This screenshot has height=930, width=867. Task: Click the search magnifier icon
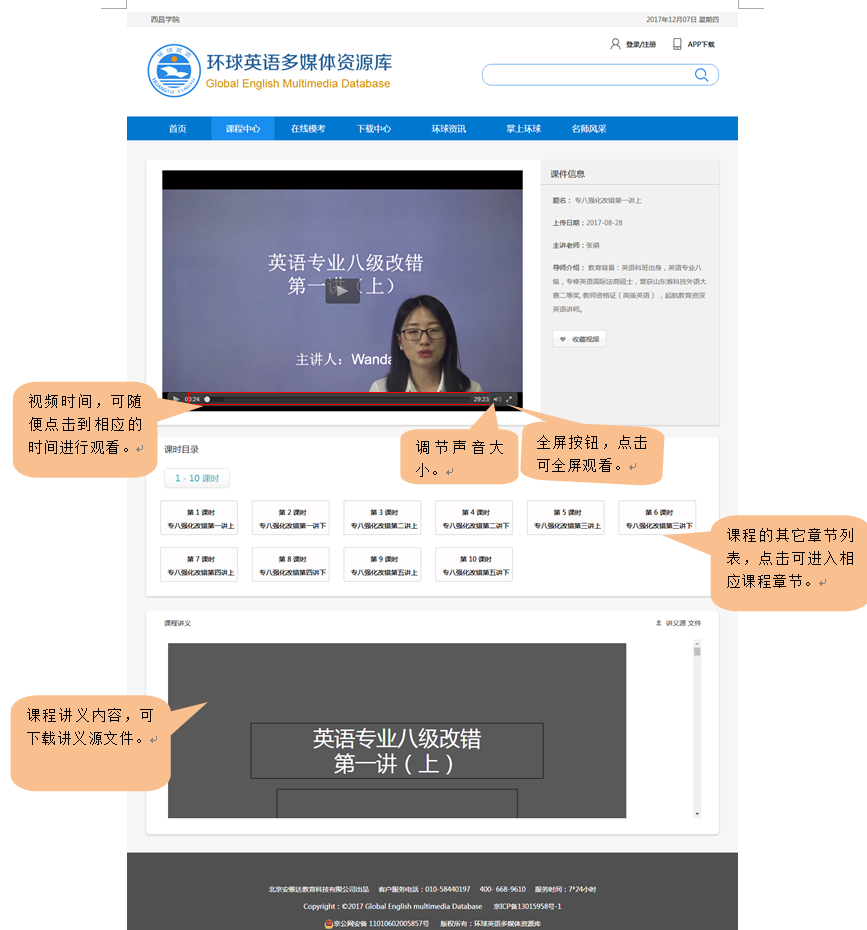click(x=701, y=75)
